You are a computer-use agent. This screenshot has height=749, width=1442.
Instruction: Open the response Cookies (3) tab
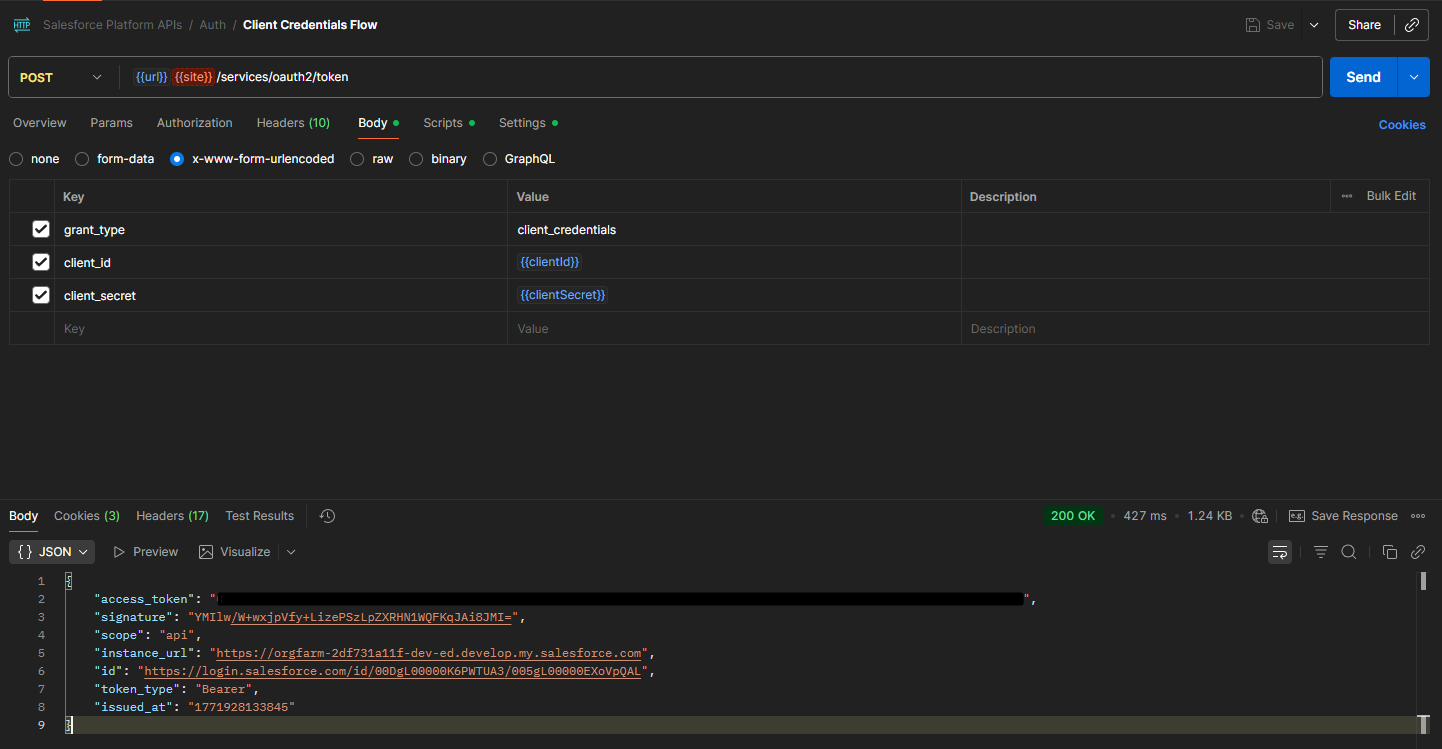[x=87, y=516]
